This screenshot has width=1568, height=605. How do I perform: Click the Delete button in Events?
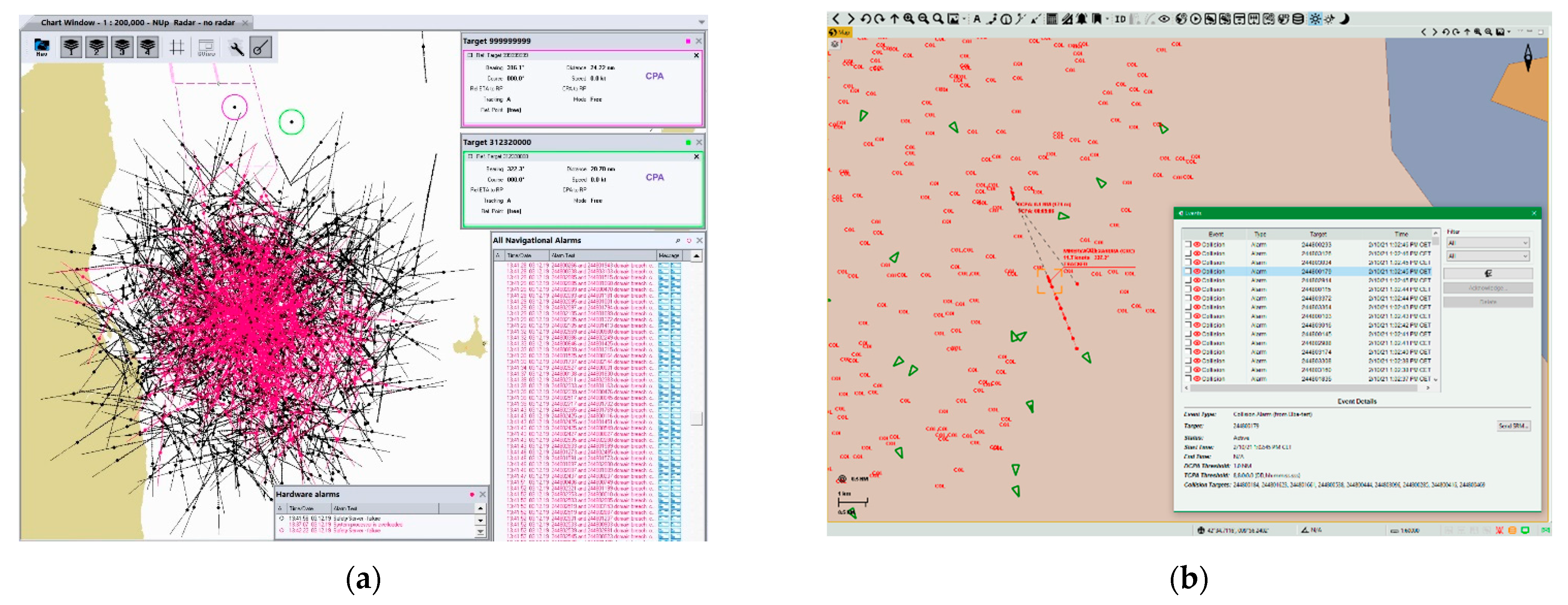(1488, 302)
